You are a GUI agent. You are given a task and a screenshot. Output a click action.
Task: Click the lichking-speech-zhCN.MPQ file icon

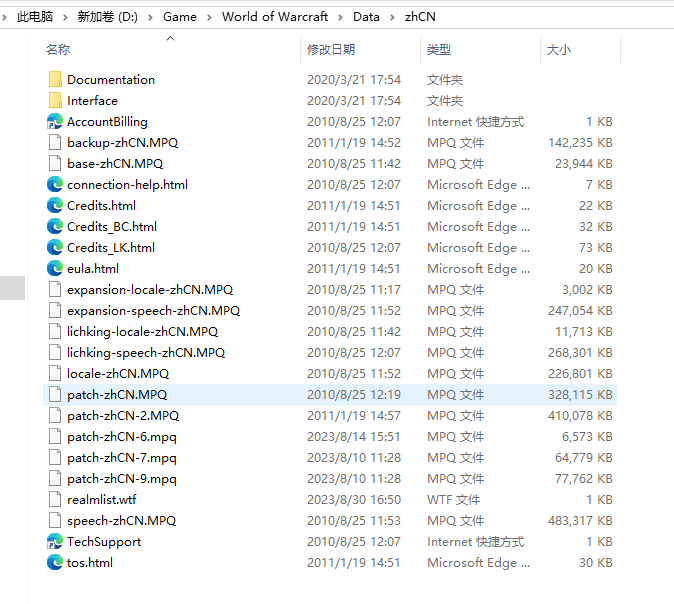(55, 353)
